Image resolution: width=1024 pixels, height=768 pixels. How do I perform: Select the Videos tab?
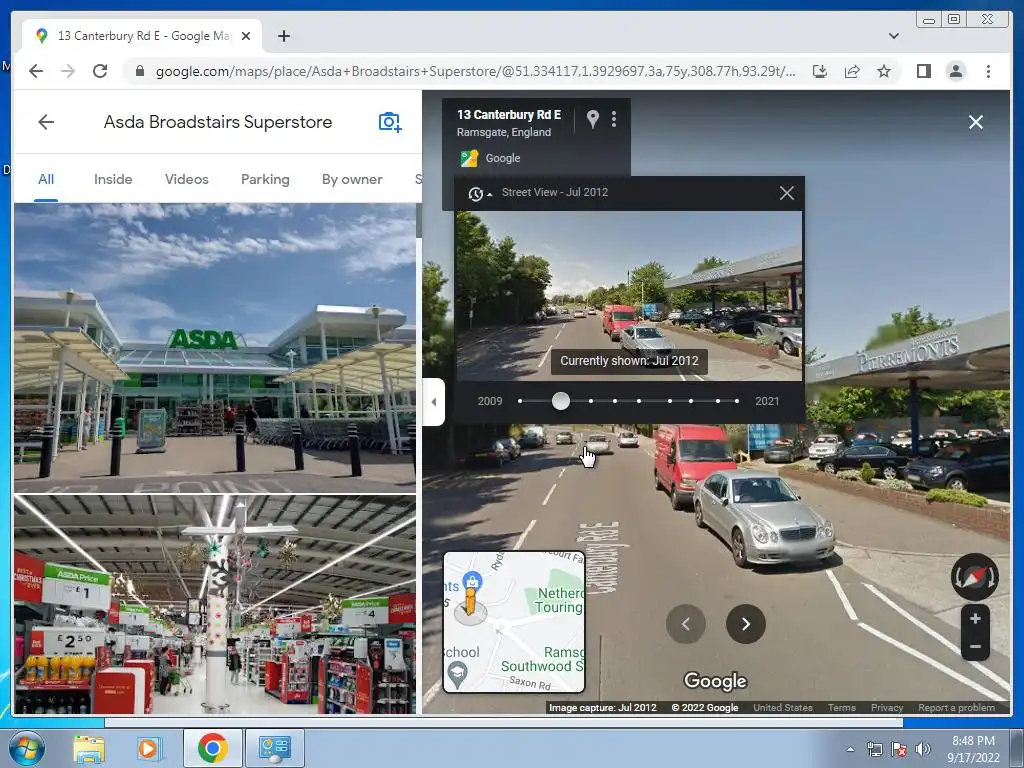pyautogui.click(x=186, y=180)
